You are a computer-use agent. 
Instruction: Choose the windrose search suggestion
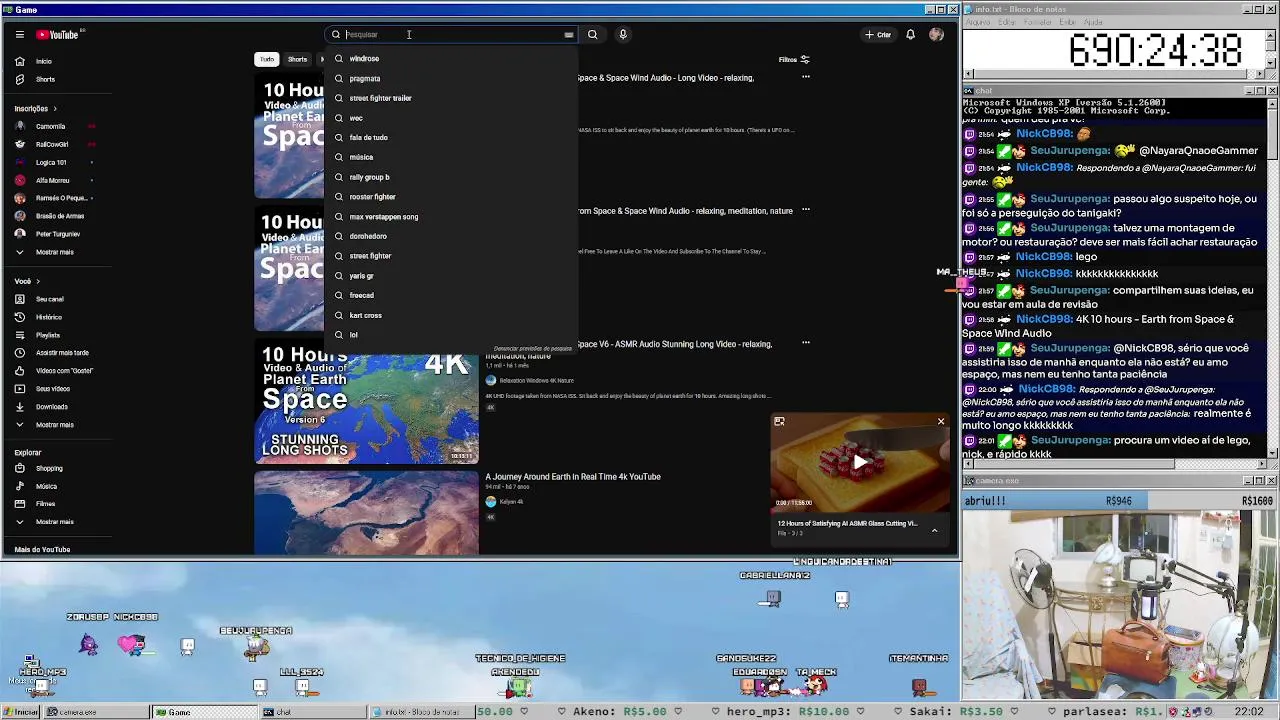pyautogui.click(x=451, y=59)
